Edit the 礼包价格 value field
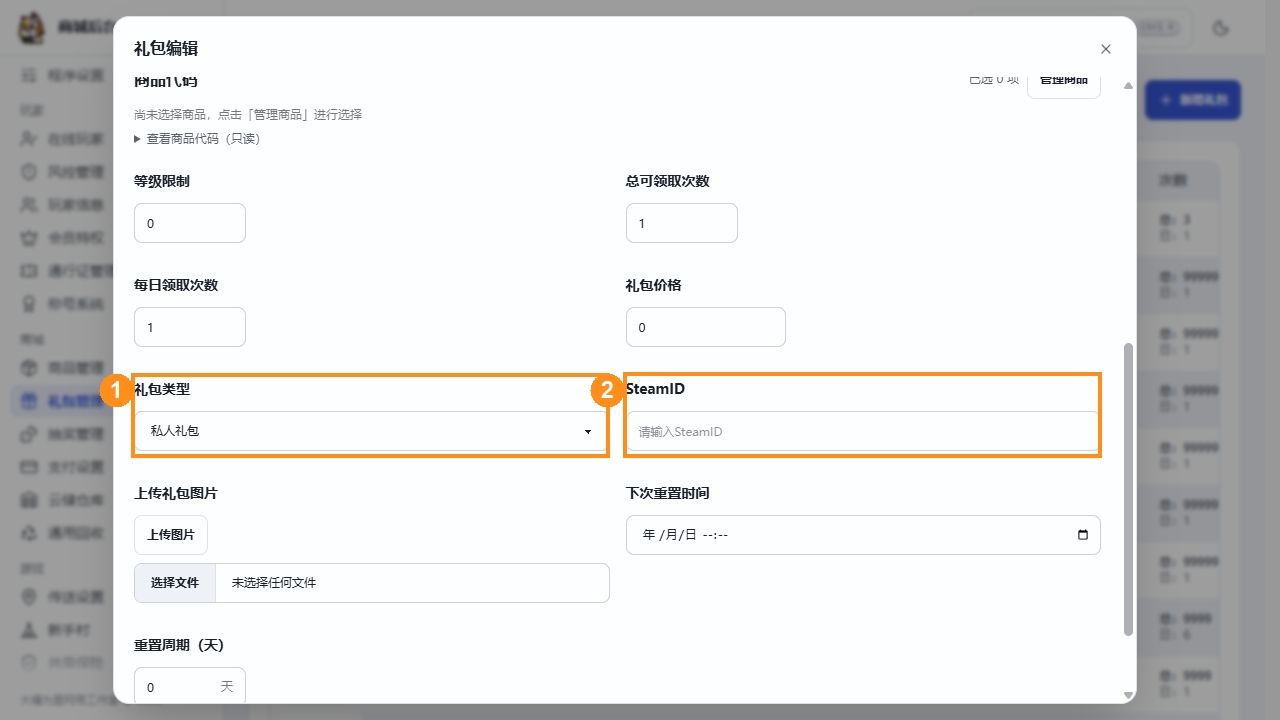This screenshot has height=720, width=1280. (x=706, y=327)
